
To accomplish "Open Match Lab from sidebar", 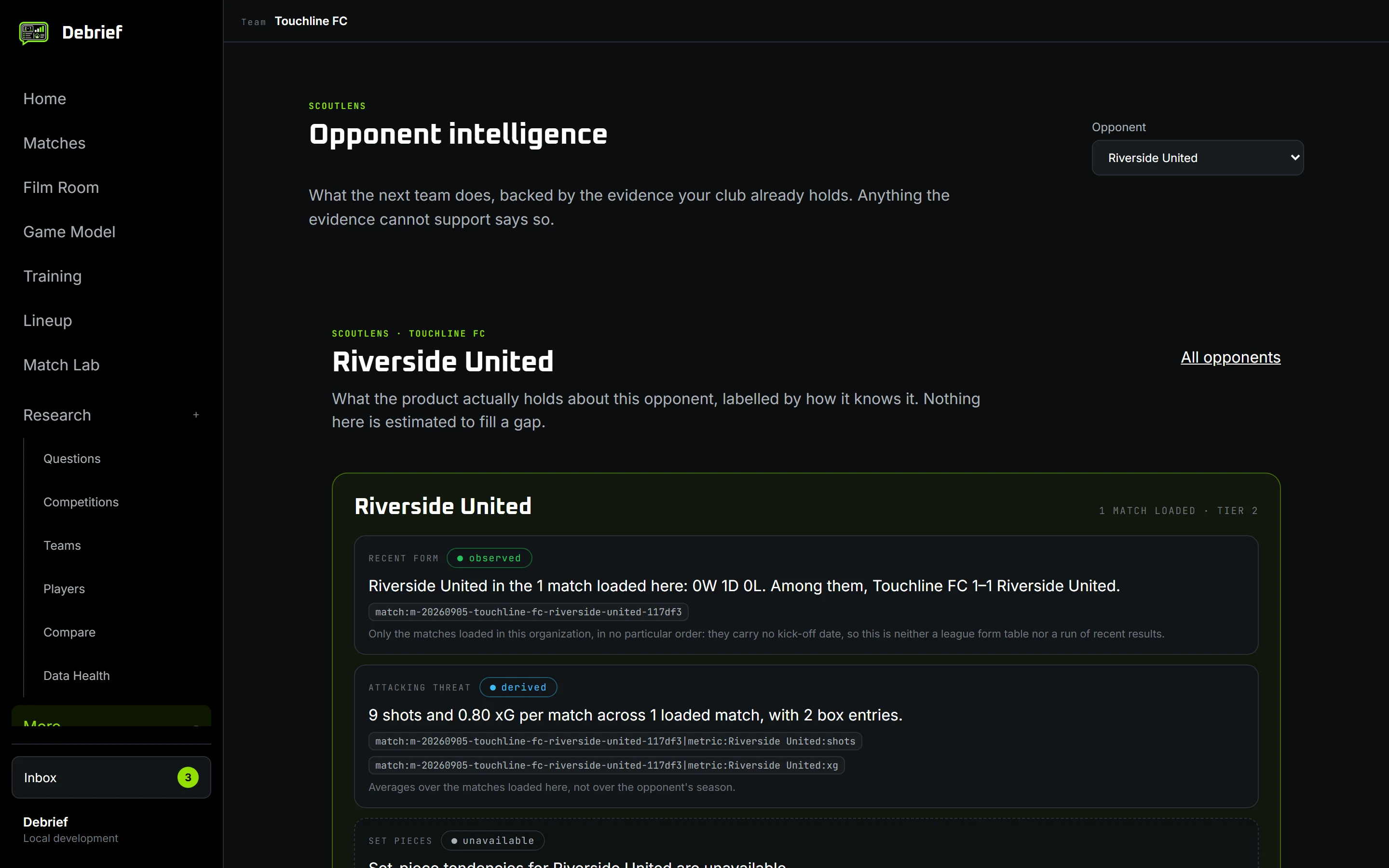I will point(61,365).
